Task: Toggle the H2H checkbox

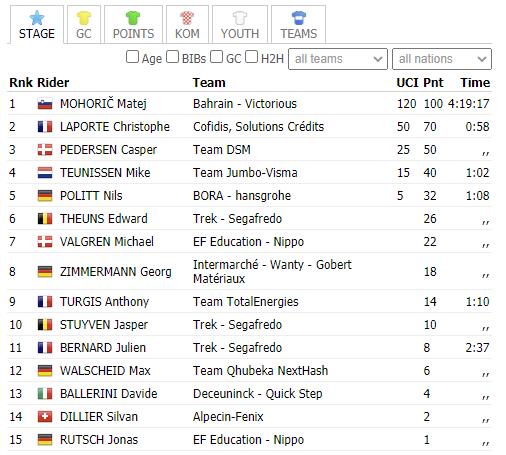Action: [251, 57]
